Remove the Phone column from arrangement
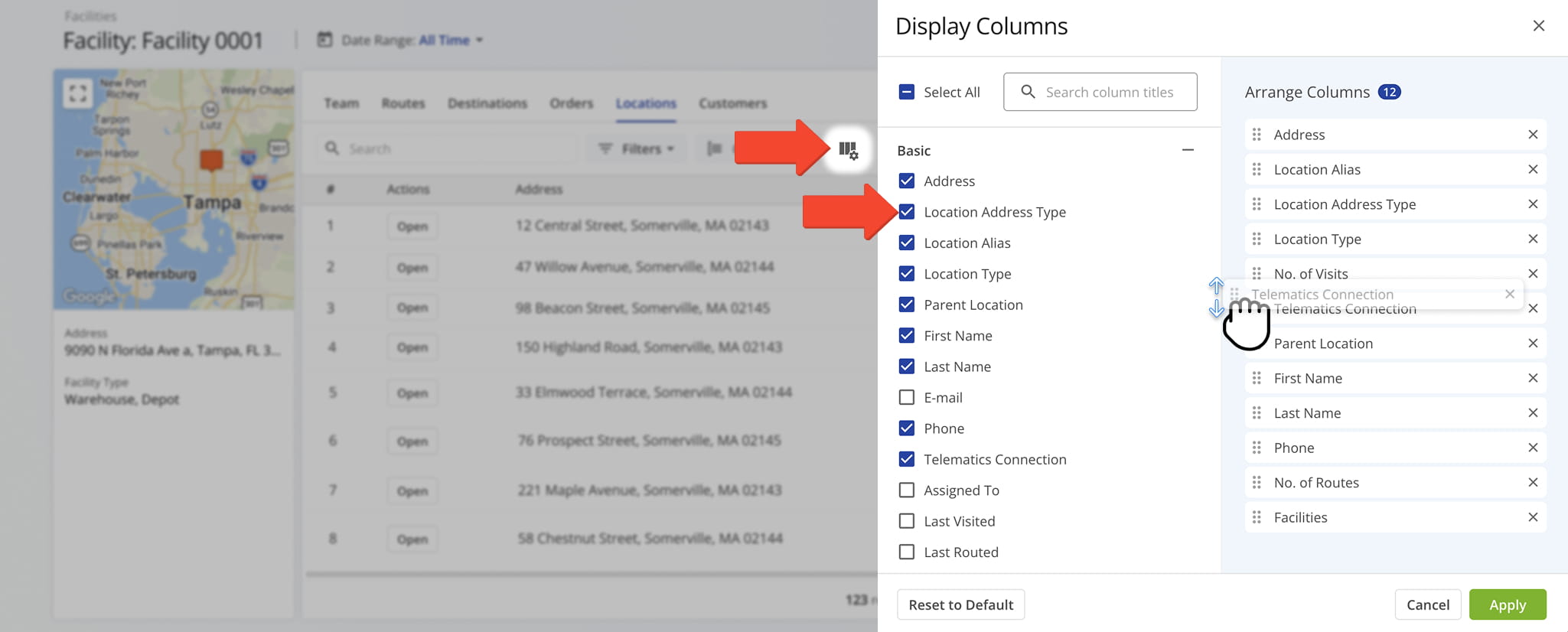This screenshot has height=632, width=1568. pos(1532,448)
